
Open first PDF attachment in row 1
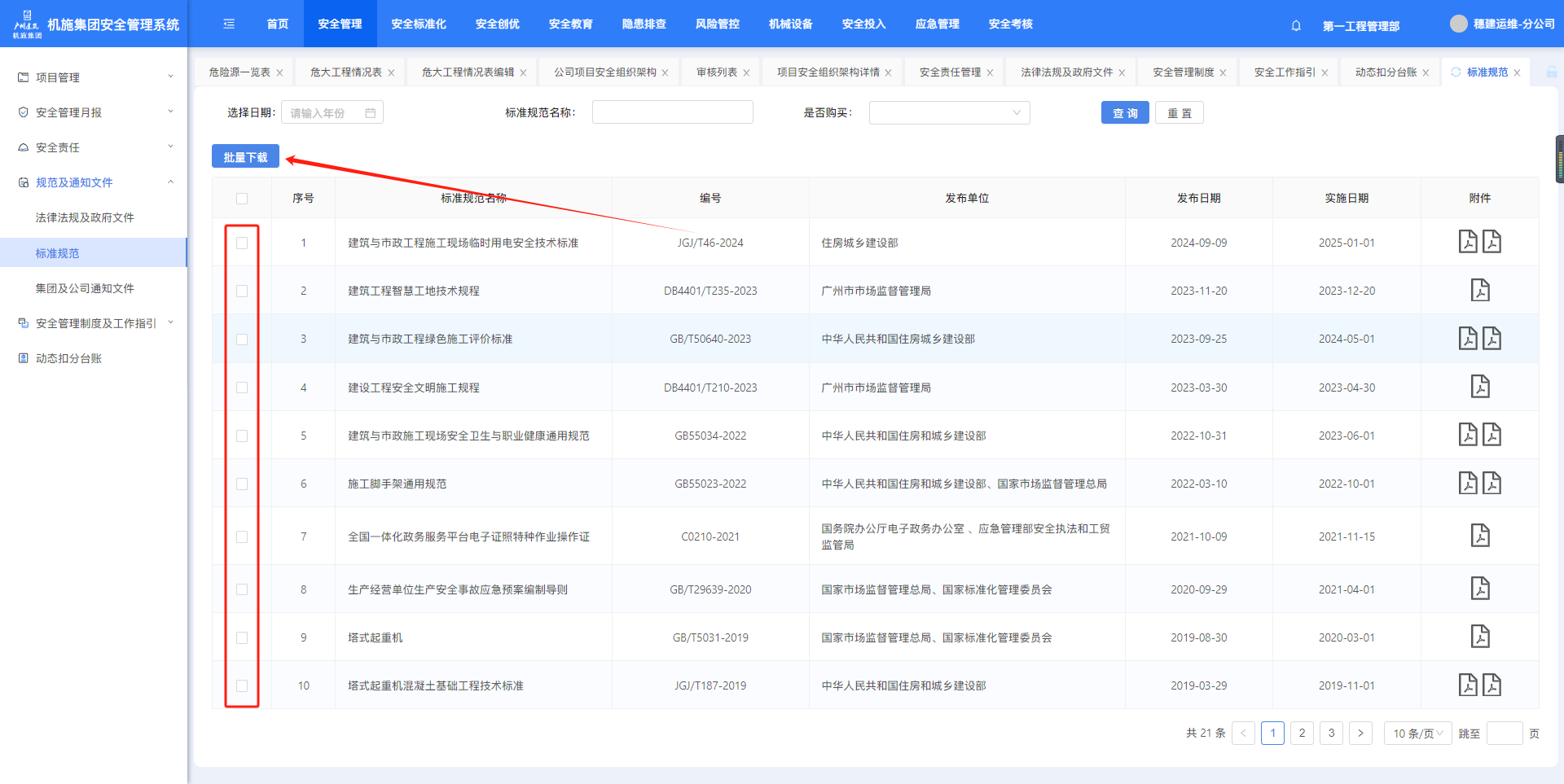pyautogui.click(x=1467, y=243)
